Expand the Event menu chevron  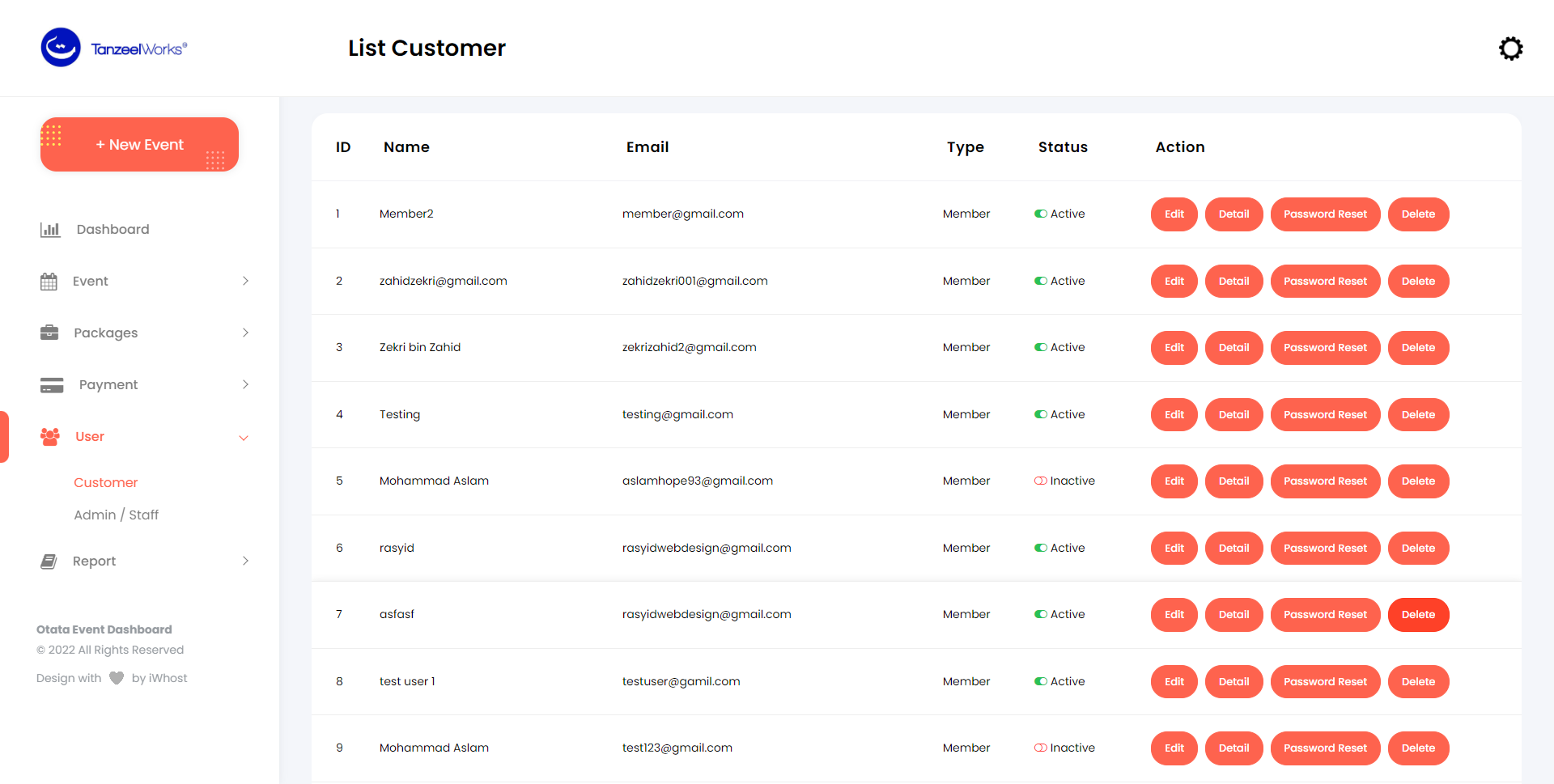[x=245, y=281]
